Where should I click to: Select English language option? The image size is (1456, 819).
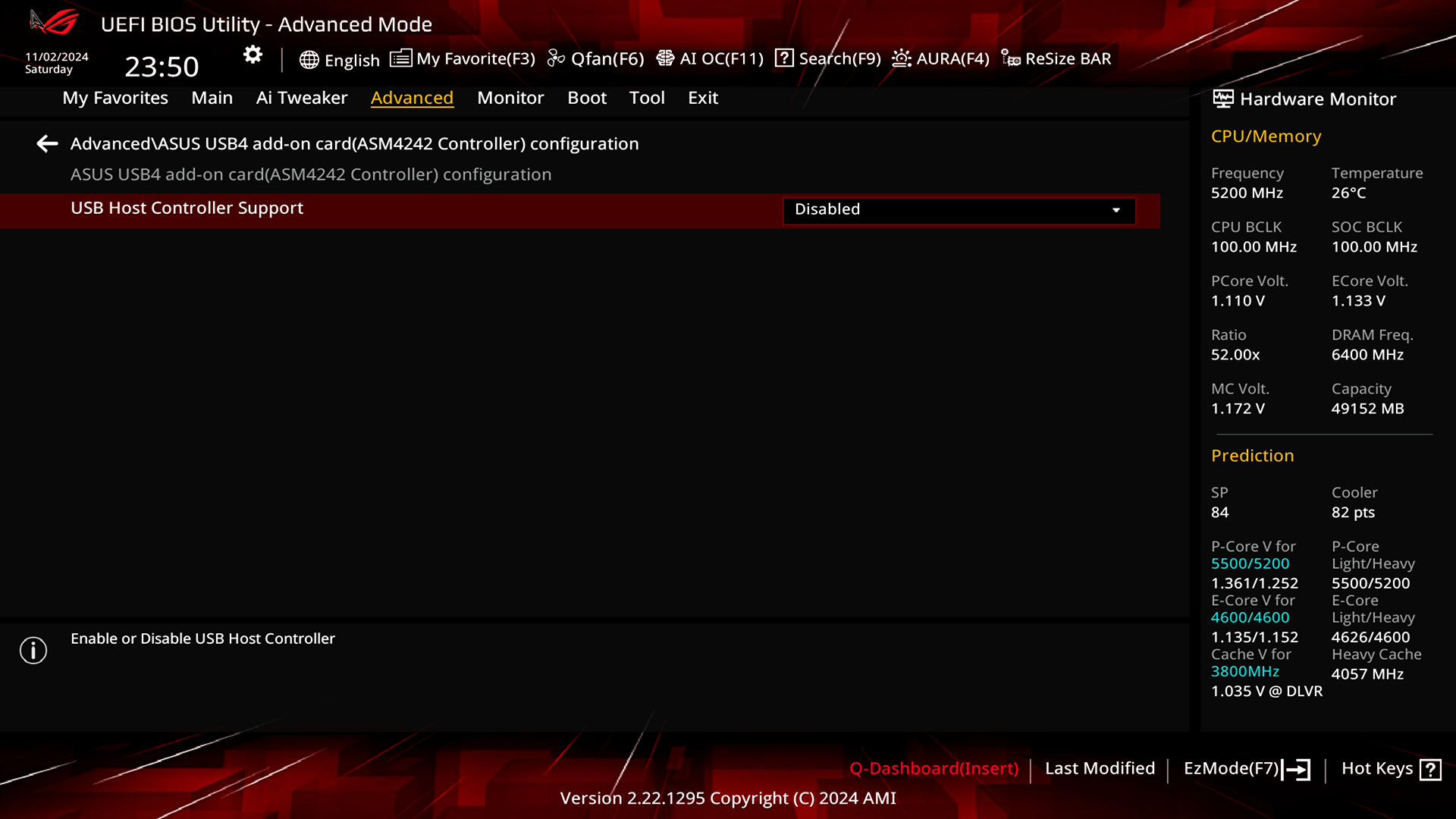coord(339,58)
